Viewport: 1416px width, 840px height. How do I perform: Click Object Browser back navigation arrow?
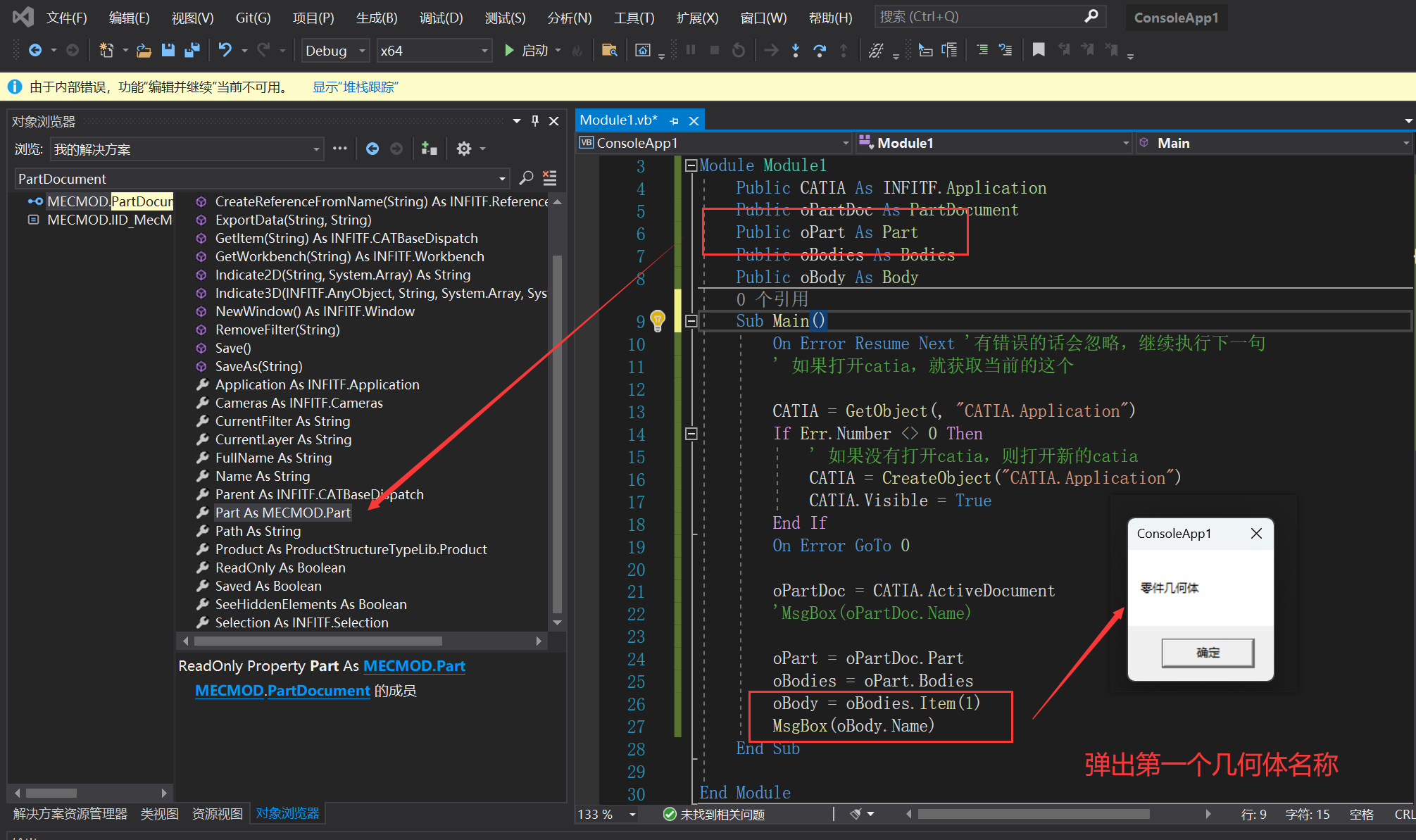pyautogui.click(x=372, y=149)
